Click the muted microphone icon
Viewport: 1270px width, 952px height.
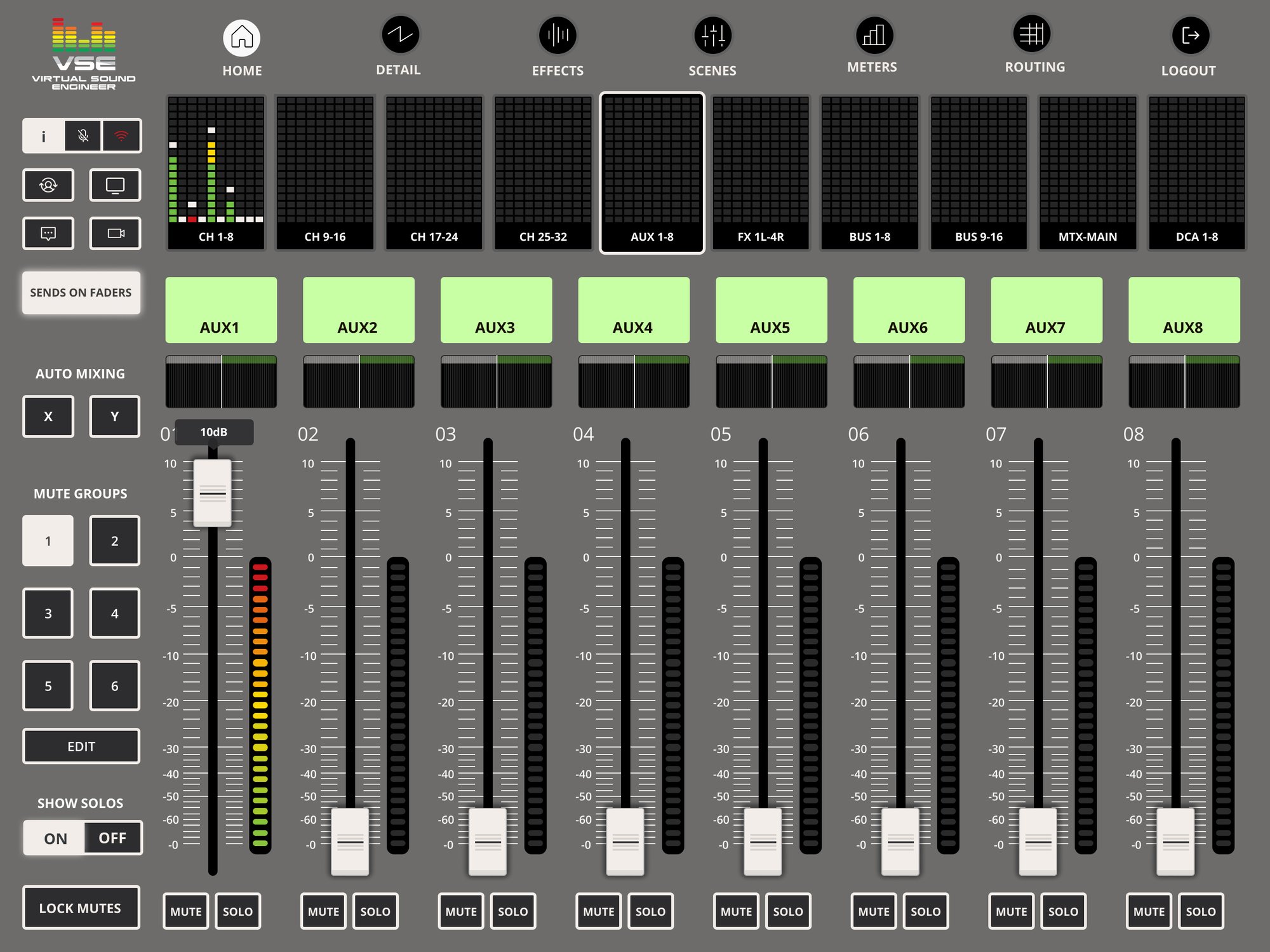(x=83, y=135)
